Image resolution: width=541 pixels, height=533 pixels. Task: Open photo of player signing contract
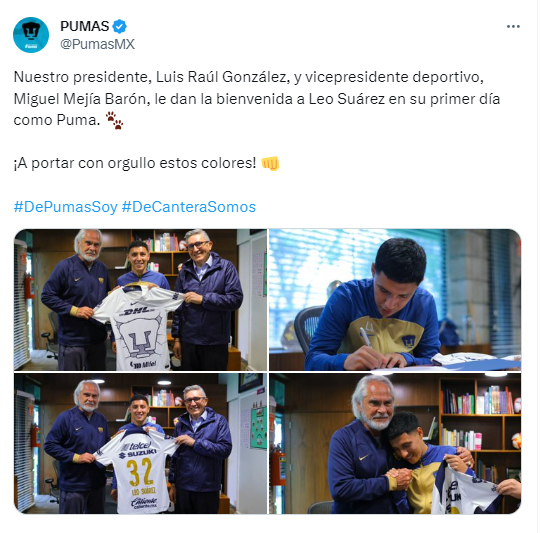(x=395, y=300)
